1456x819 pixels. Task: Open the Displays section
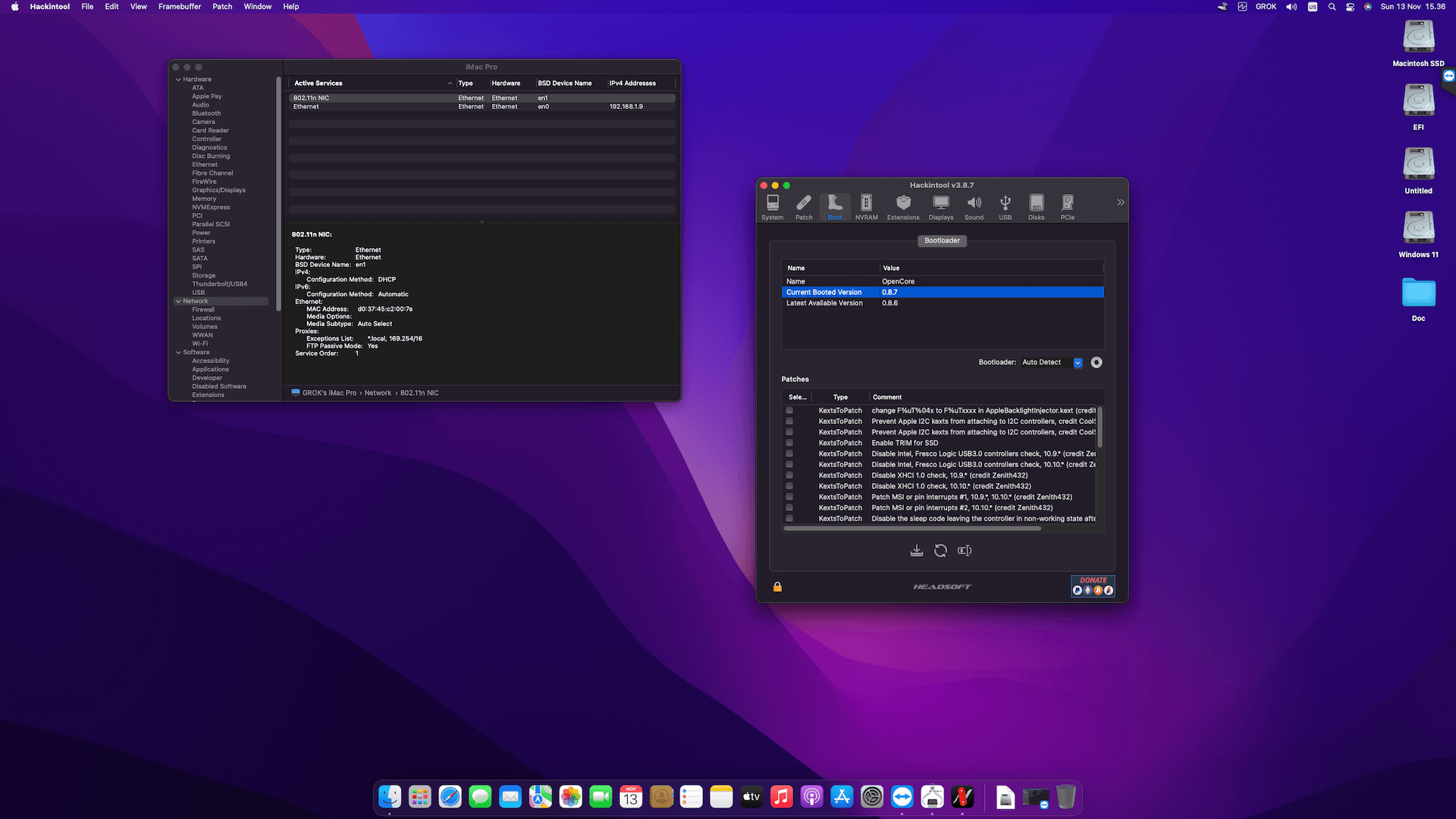coord(940,205)
